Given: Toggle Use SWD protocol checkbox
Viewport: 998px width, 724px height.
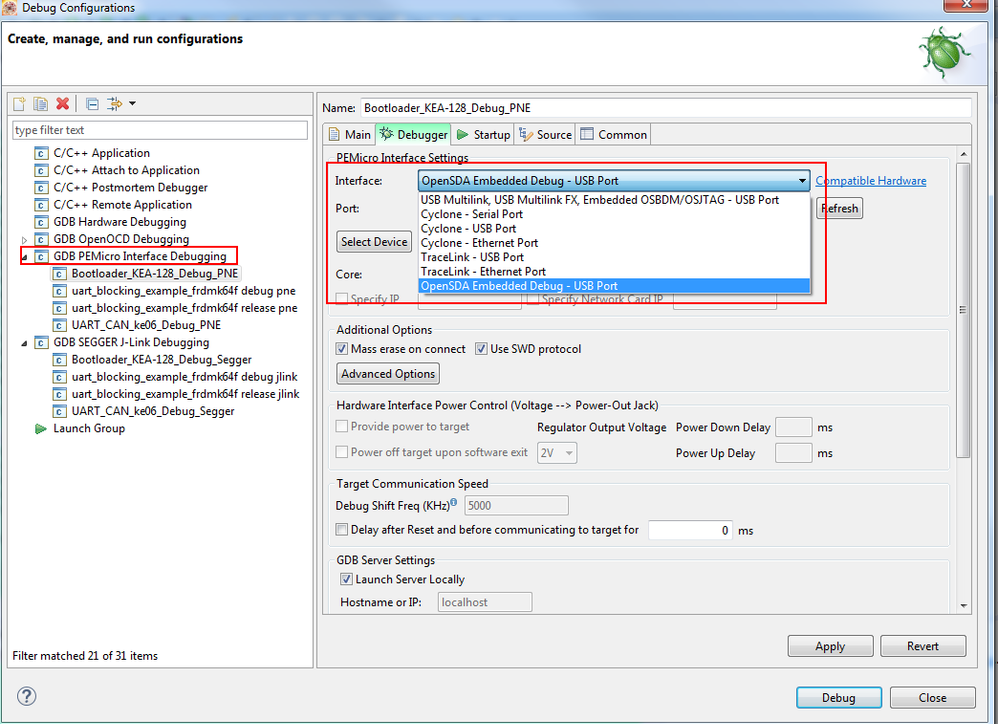Looking at the screenshot, I should [481, 349].
